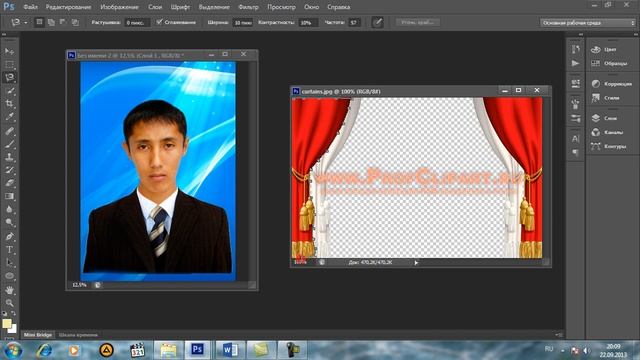Open the Brush Presets panel icon

click(576, 104)
